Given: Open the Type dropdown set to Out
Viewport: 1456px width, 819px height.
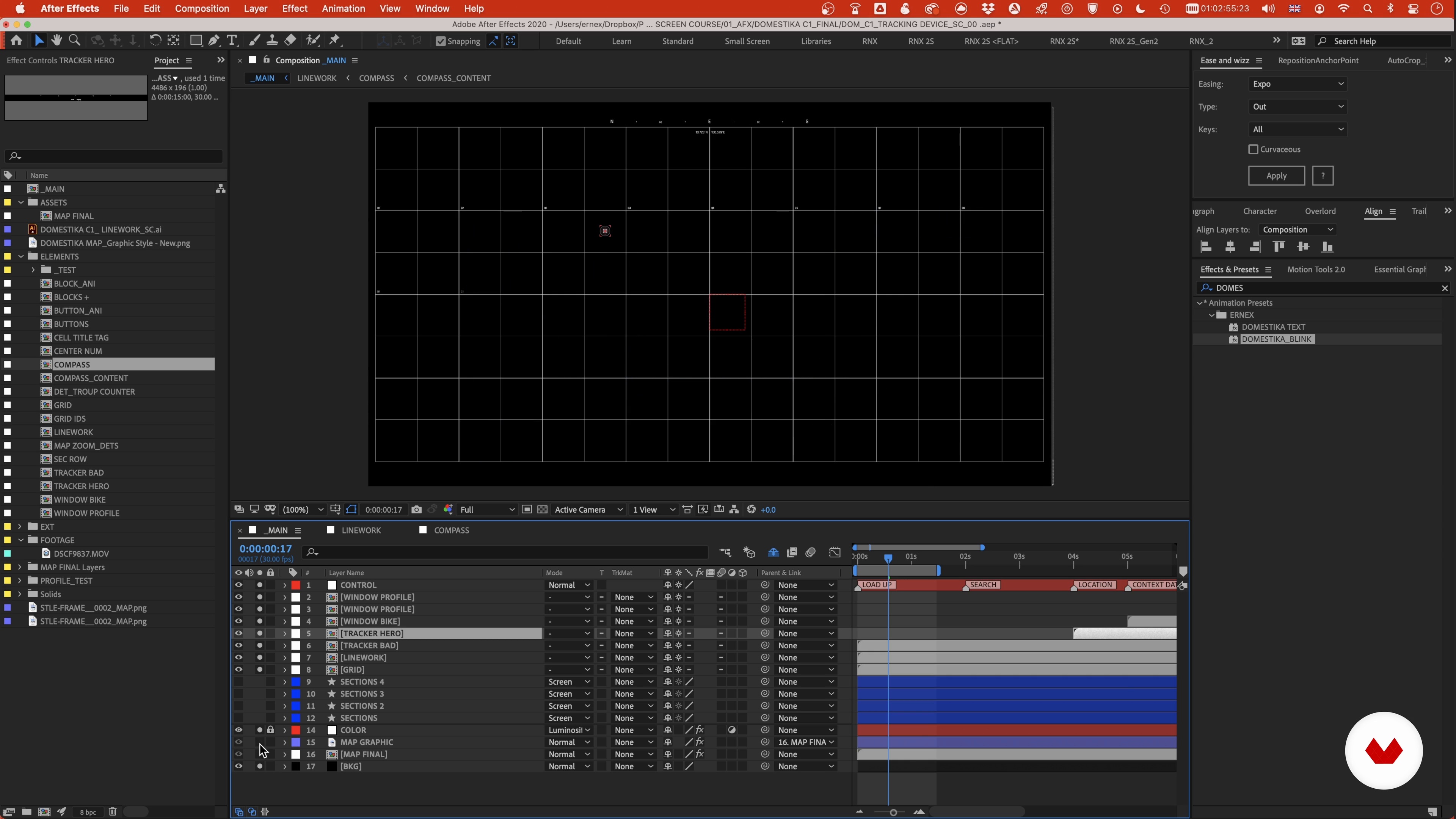Looking at the screenshot, I should click(x=1298, y=107).
